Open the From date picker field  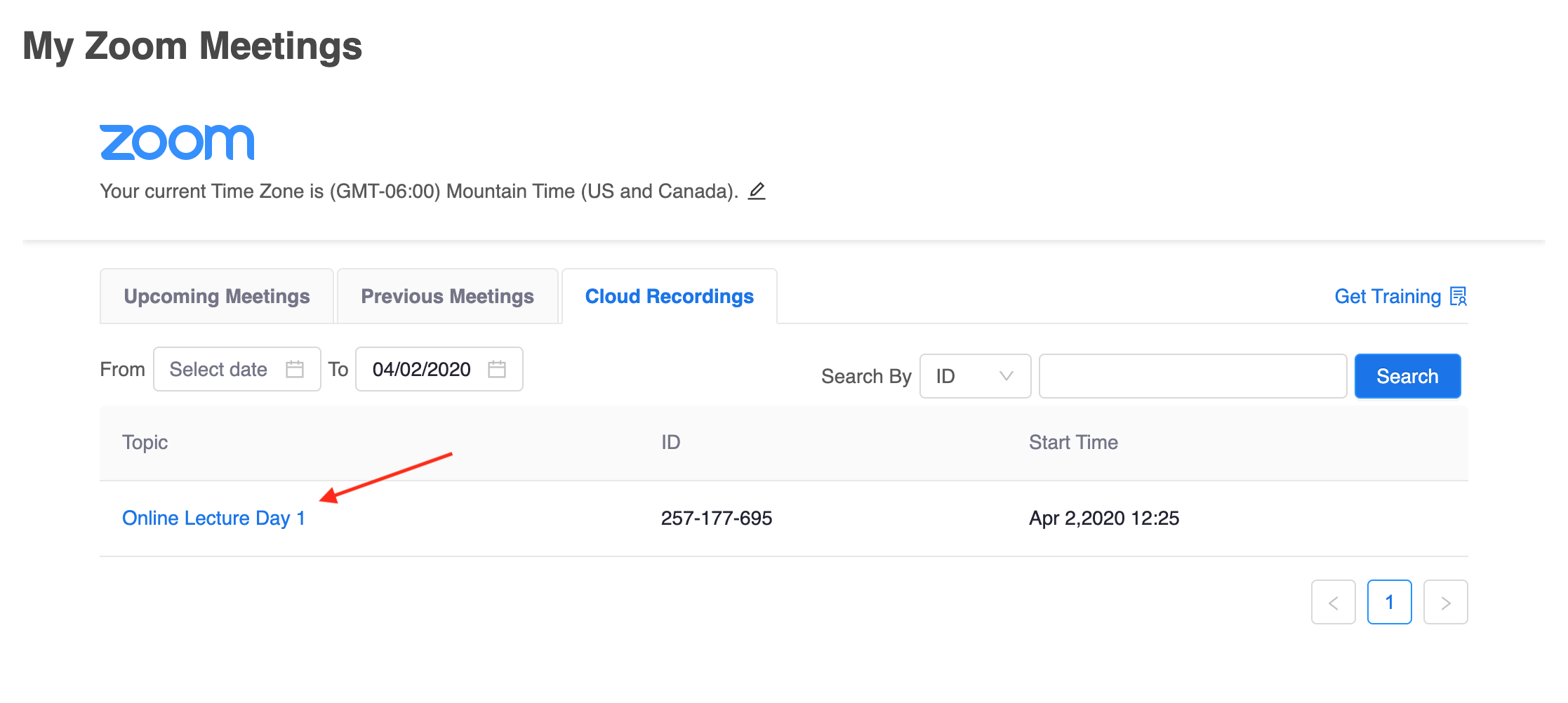coord(237,369)
